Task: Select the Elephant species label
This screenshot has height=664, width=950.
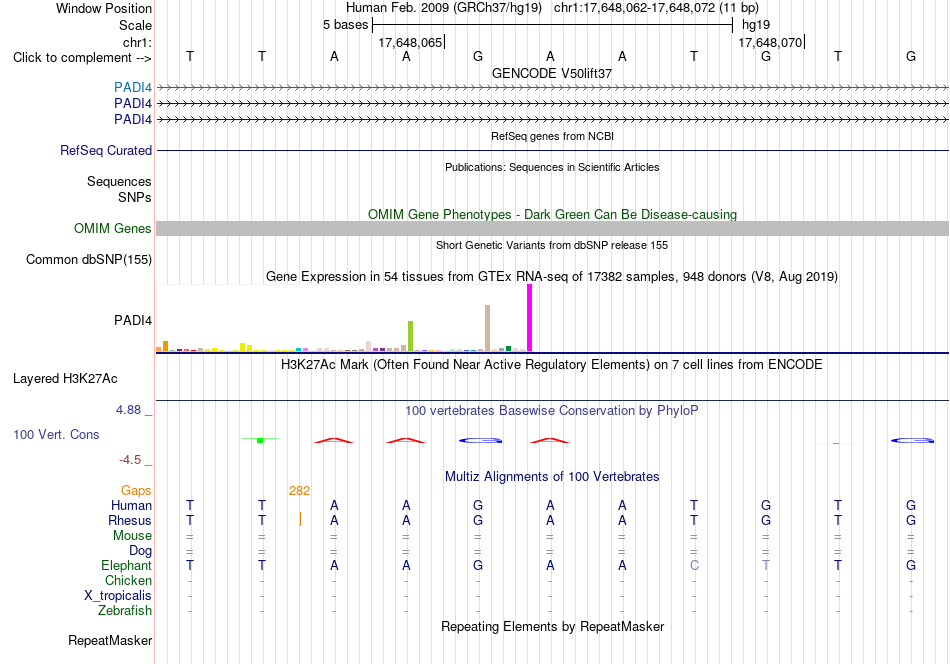Action: tap(127, 565)
